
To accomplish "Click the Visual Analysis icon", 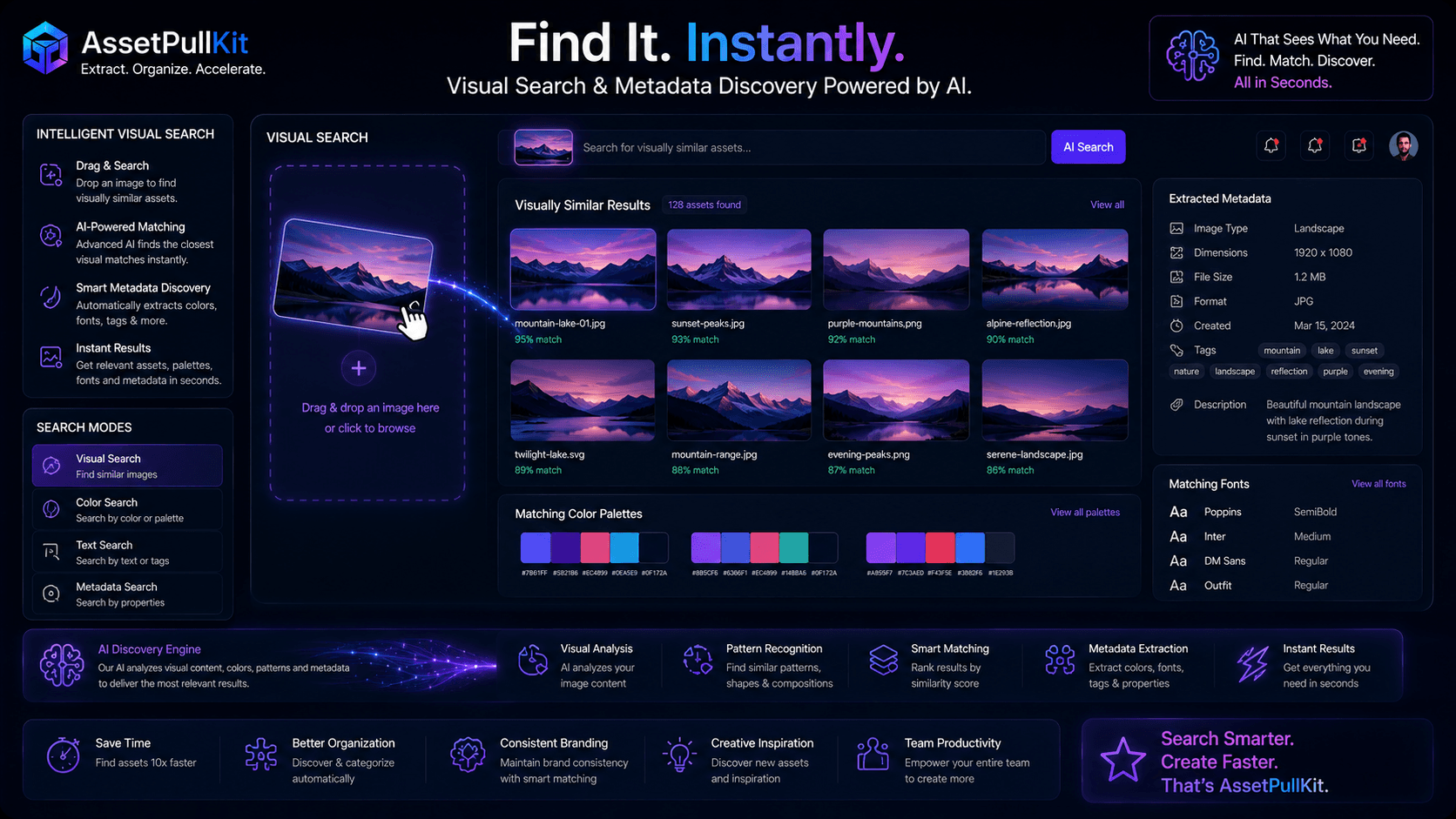I will pos(532,661).
